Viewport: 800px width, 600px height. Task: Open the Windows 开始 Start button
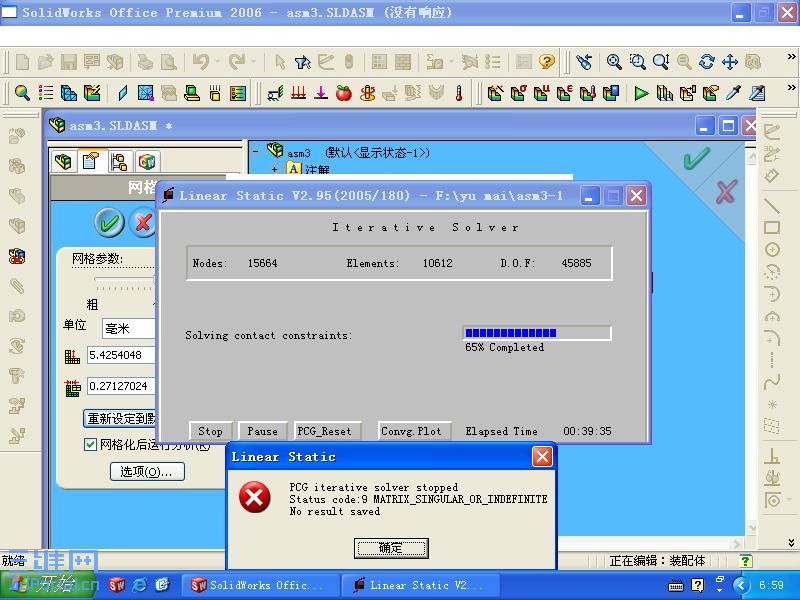click(x=50, y=585)
